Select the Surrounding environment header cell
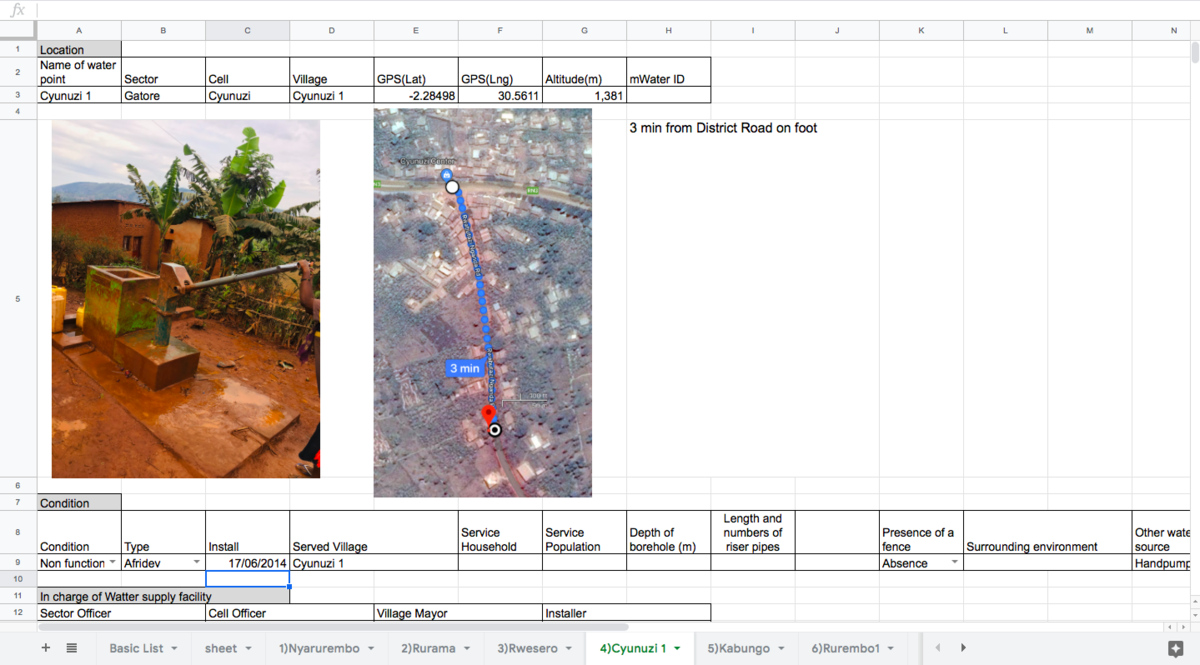Image resolution: width=1200 pixels, height=665 pixels. tap(1047, 533)
